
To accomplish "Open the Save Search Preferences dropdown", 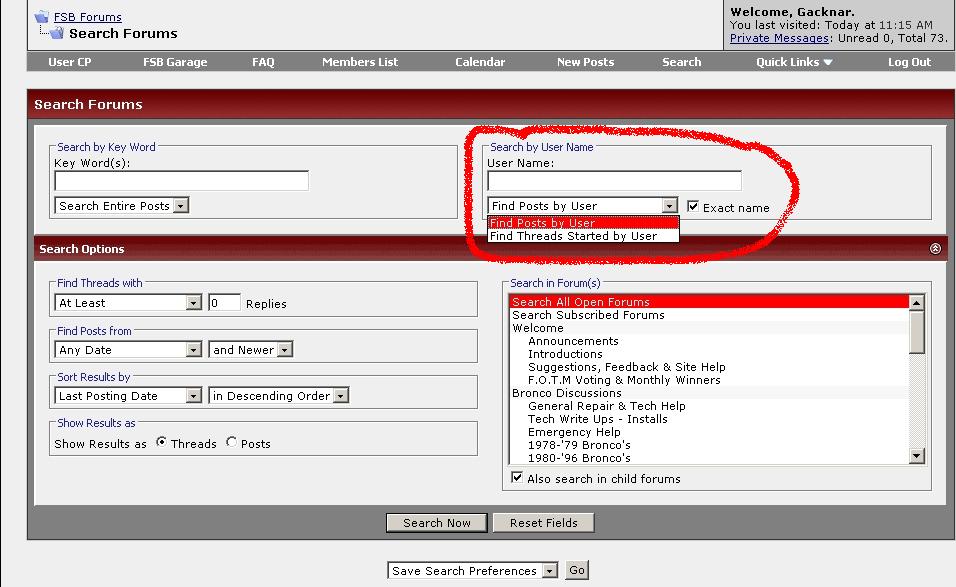I will (473, 571).
